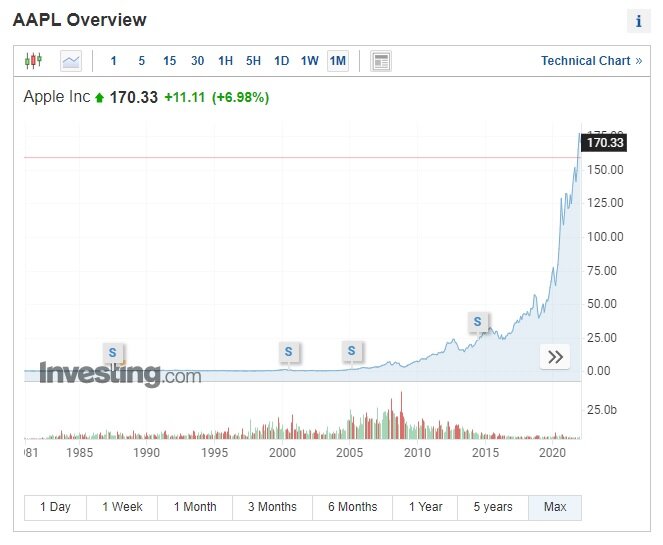Click the split marker near 2005

point(351,351)
